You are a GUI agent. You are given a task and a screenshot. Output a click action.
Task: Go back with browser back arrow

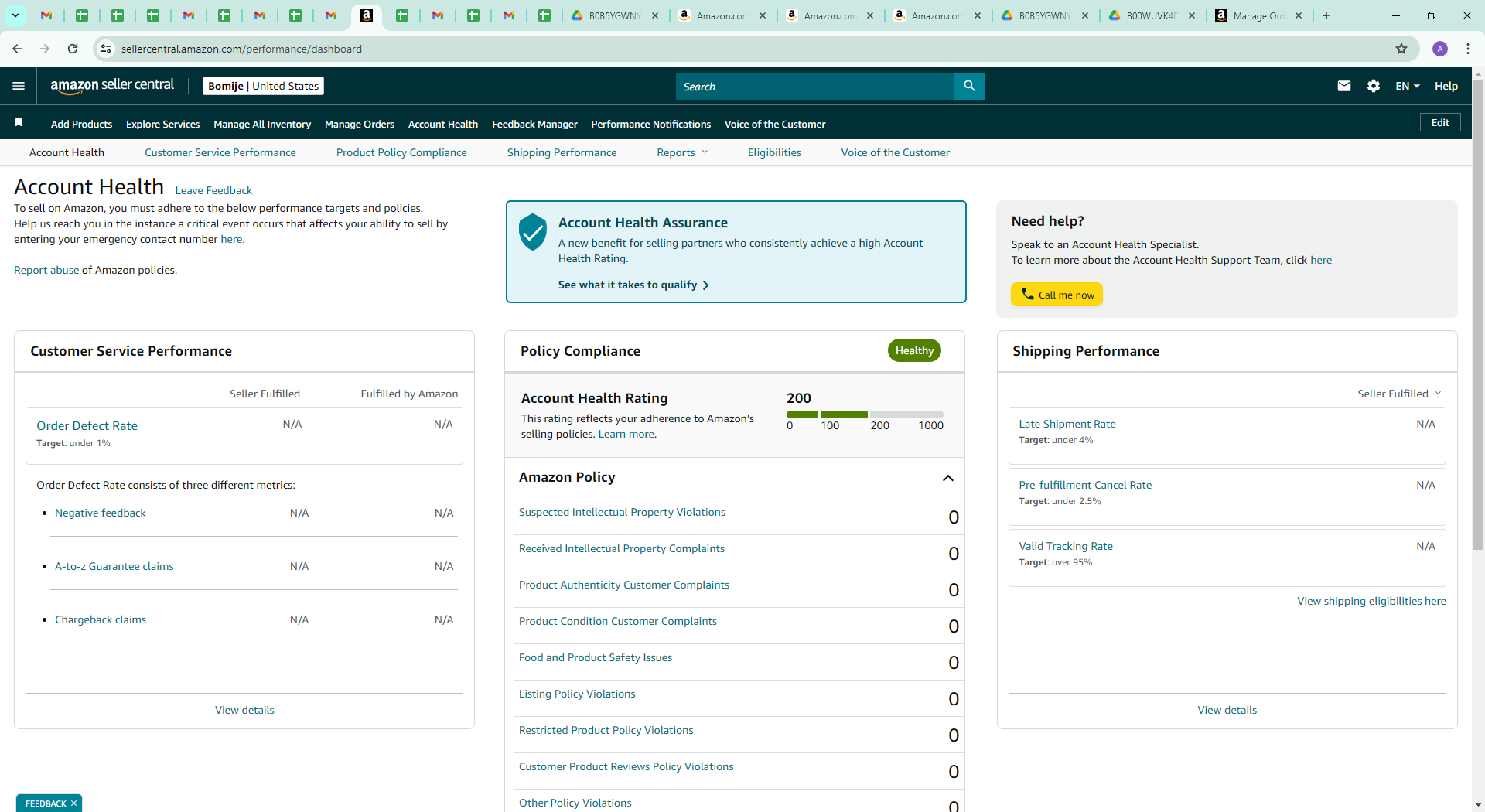coord(17,49)
